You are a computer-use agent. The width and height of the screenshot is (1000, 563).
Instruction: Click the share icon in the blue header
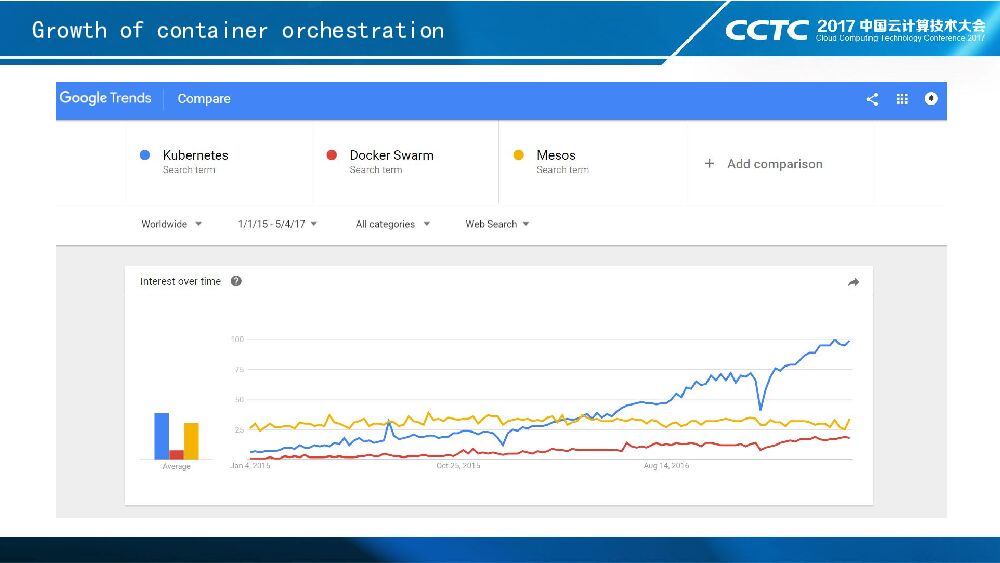point(872,99)
